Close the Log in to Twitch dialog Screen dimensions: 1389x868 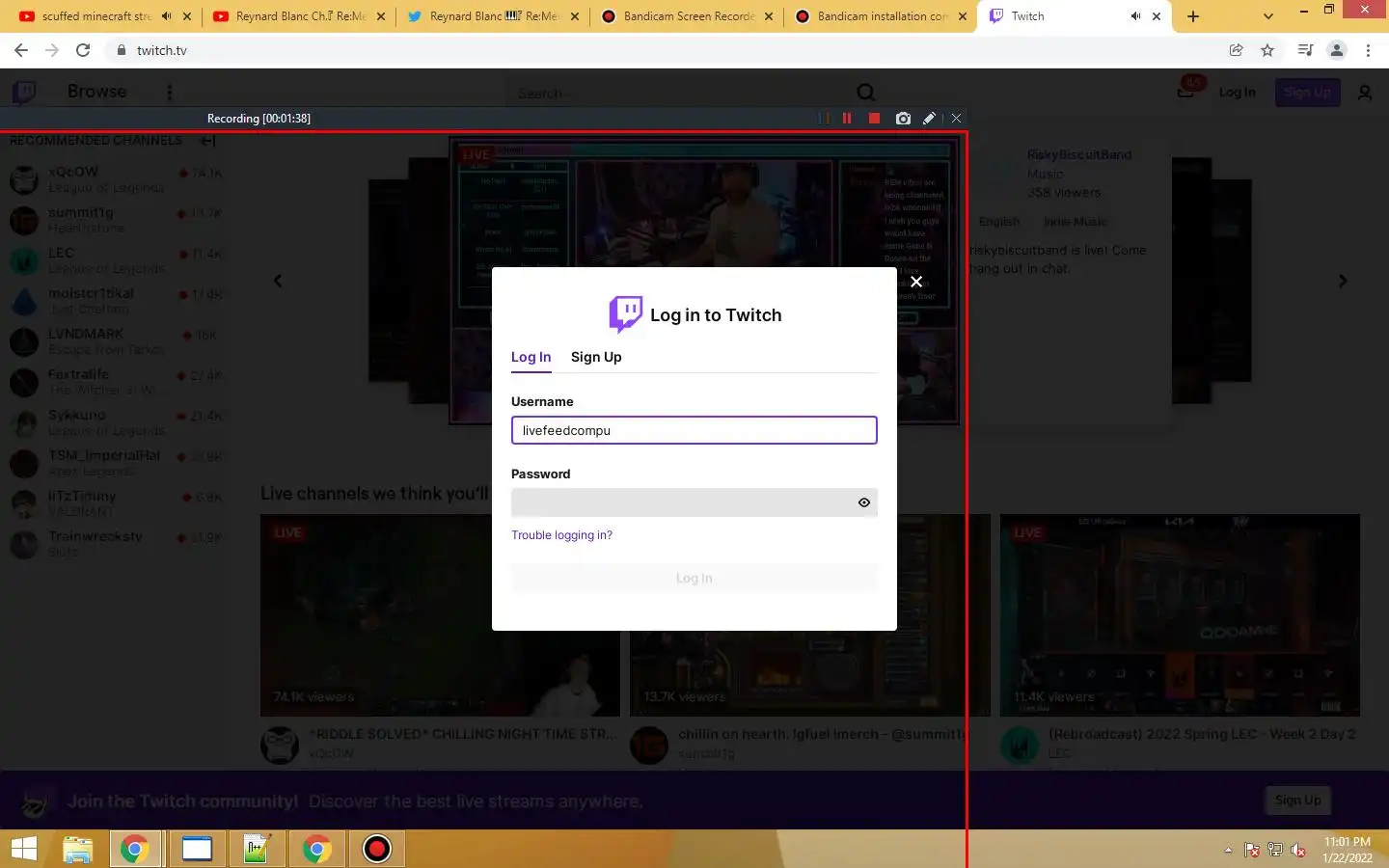[x=916, y=282]
